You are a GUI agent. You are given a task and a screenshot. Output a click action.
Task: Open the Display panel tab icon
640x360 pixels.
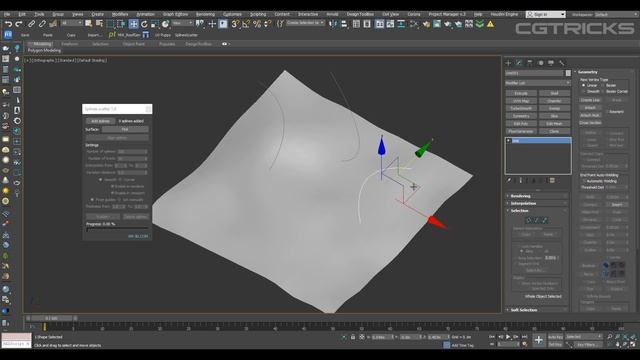551,63
